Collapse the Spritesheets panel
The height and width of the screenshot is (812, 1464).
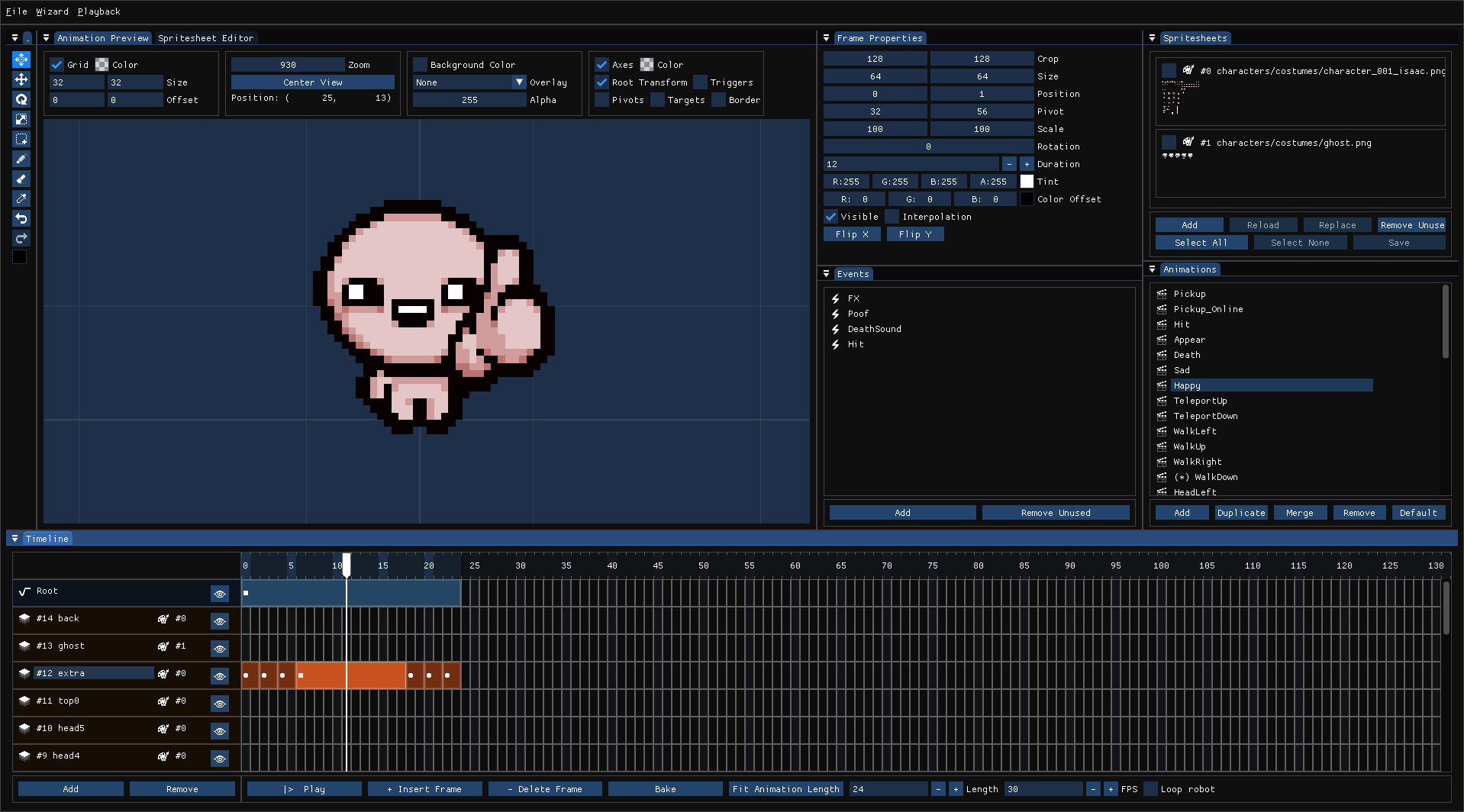[1153, 38]
